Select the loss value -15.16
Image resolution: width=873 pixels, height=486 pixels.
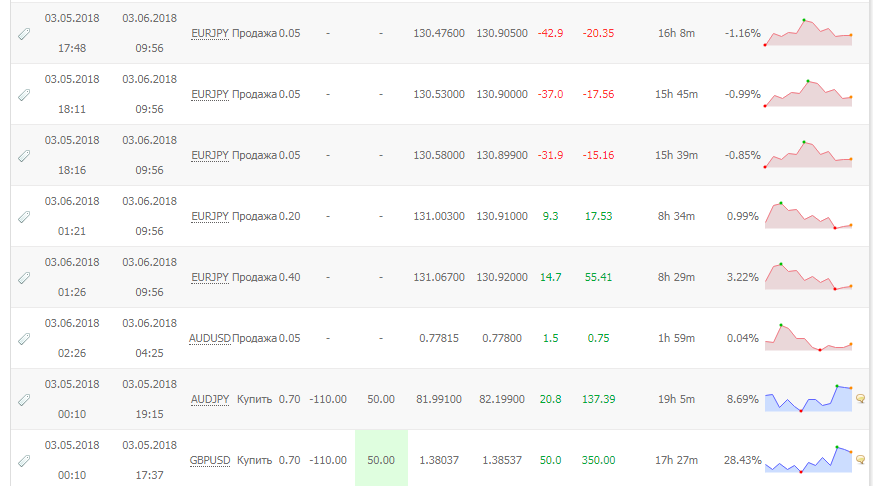coord(599,155)
